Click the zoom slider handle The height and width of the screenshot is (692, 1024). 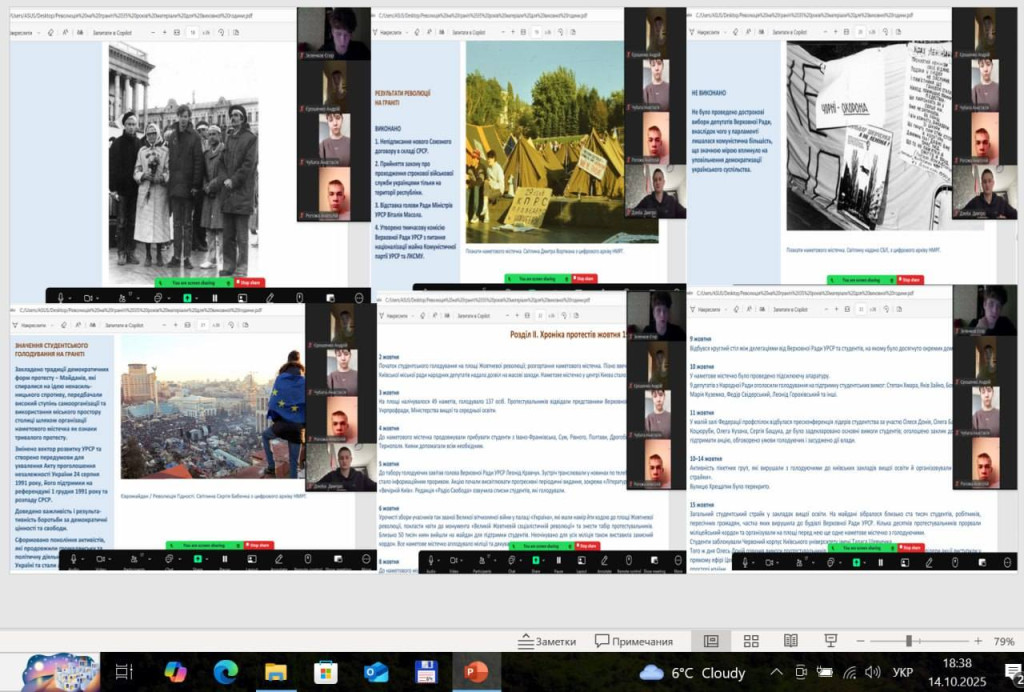(909, 641)
